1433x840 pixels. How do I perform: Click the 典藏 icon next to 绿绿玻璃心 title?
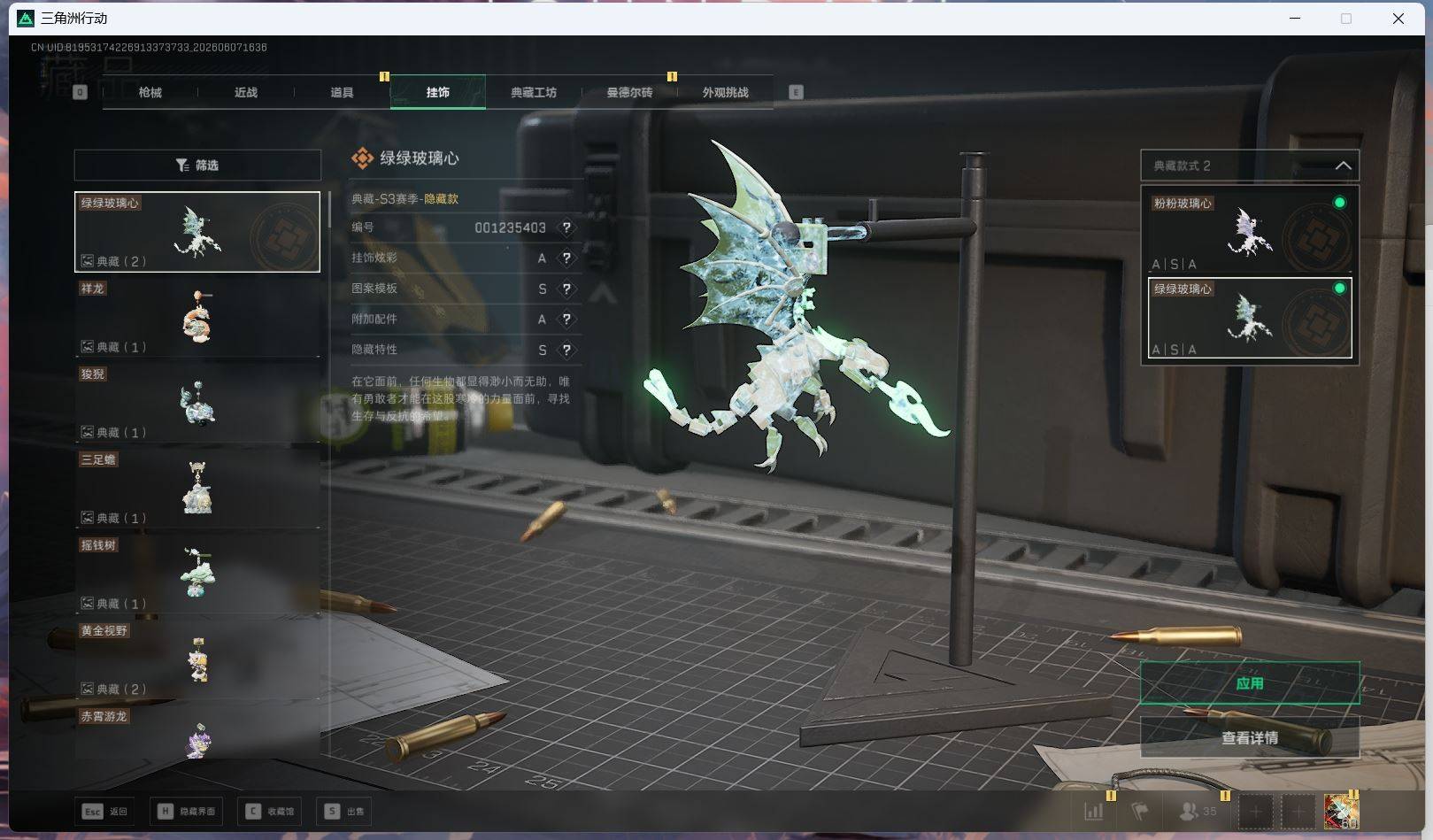(x=362, y=158)
